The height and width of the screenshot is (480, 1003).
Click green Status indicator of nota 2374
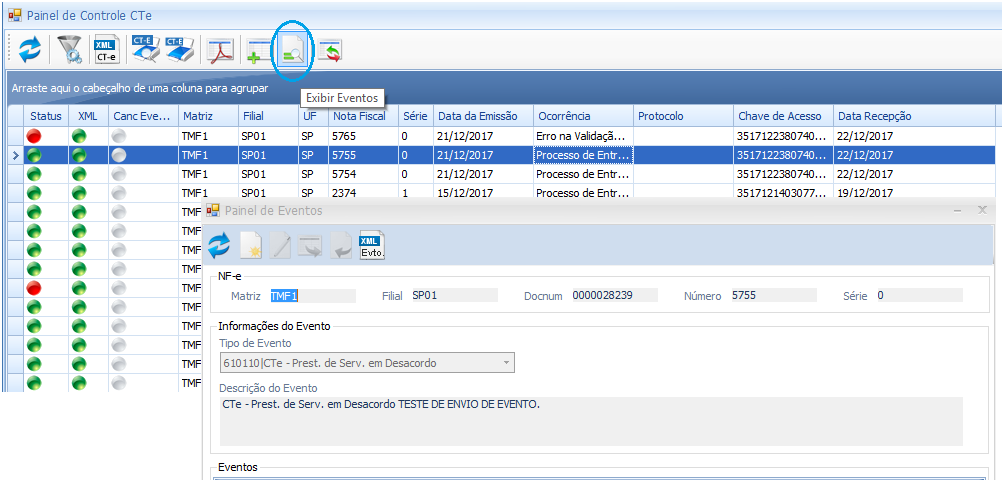[34, 193]
